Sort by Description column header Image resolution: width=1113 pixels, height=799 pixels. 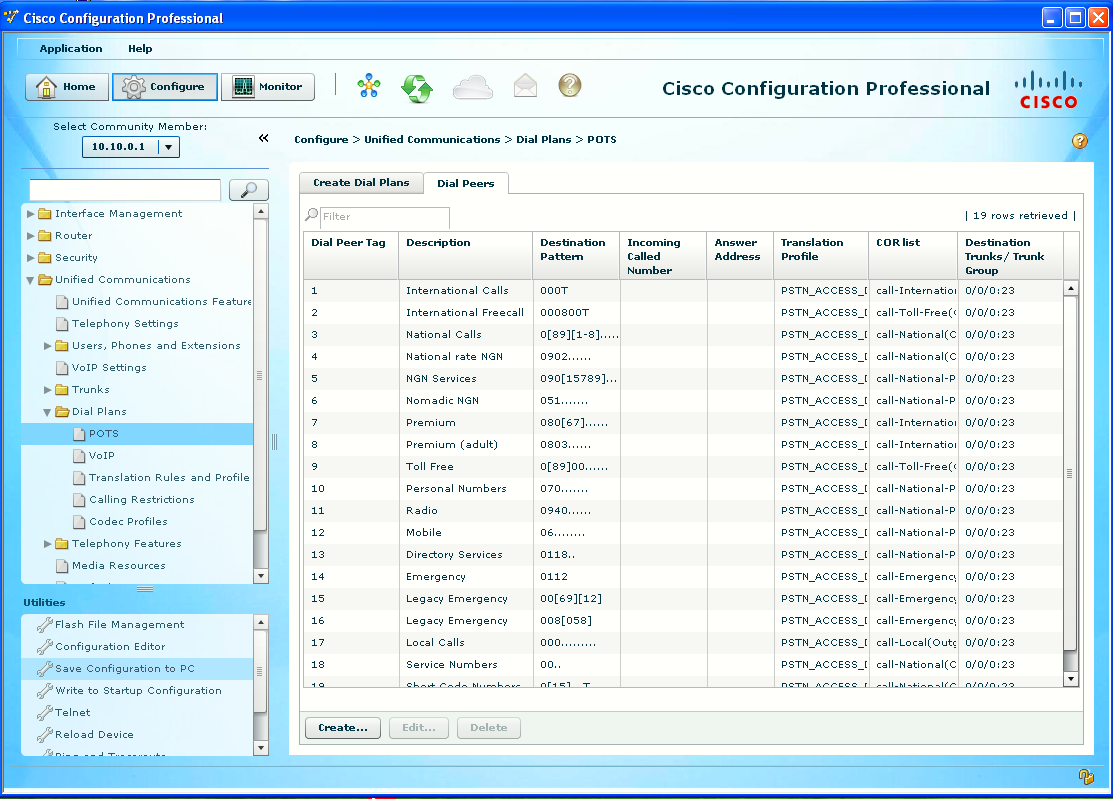coord(466,255)
